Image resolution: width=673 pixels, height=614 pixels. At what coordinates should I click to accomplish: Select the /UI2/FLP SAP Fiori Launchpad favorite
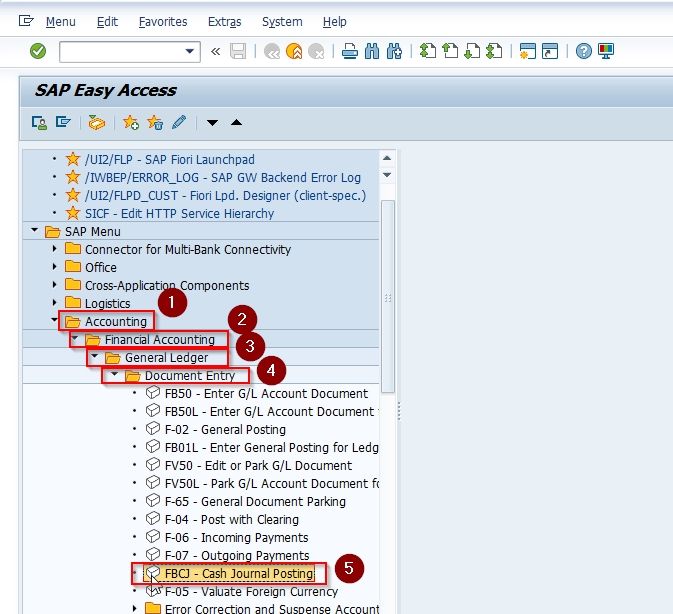pos(170,160)
